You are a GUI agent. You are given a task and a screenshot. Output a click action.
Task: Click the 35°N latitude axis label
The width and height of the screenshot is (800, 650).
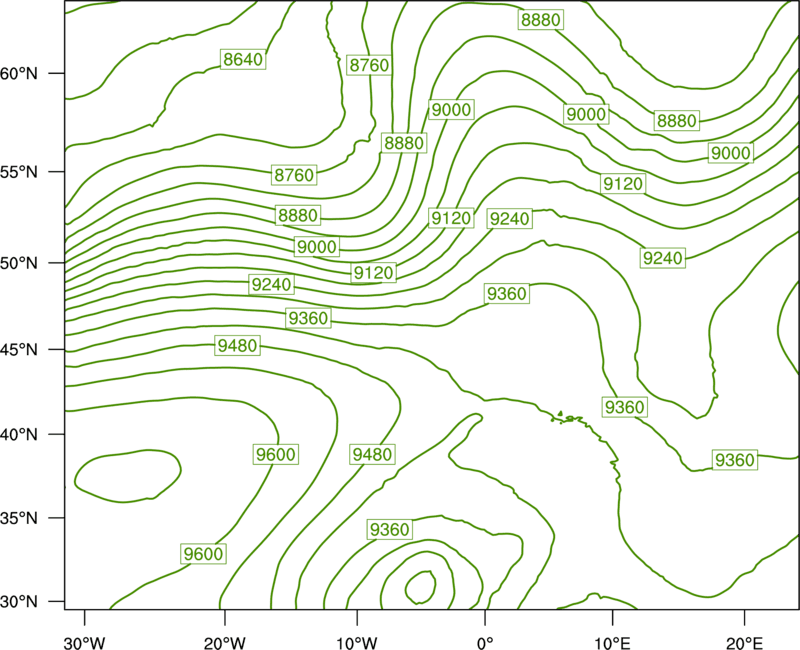(x=19, y=518)
